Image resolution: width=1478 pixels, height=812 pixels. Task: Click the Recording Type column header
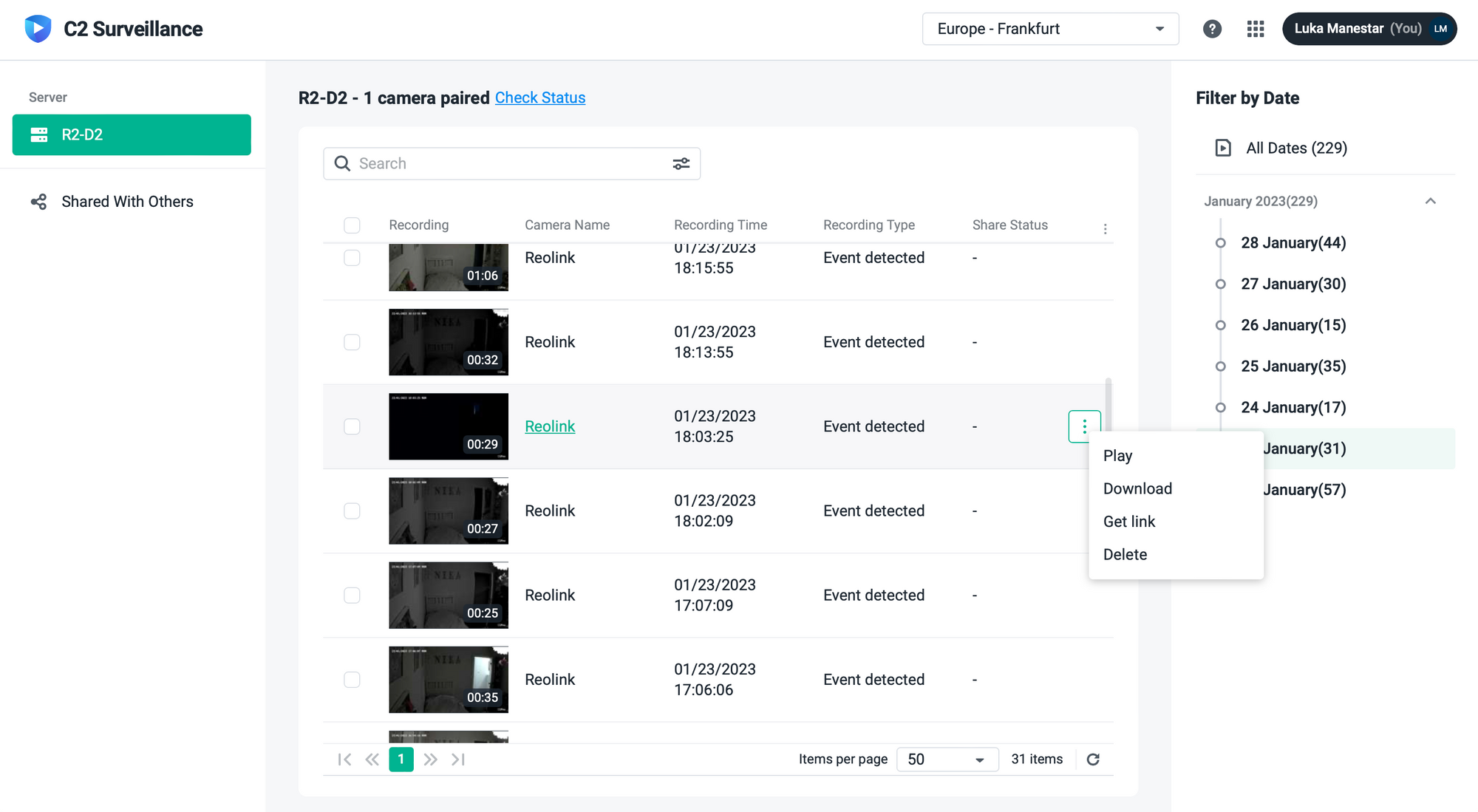[869, 225]
